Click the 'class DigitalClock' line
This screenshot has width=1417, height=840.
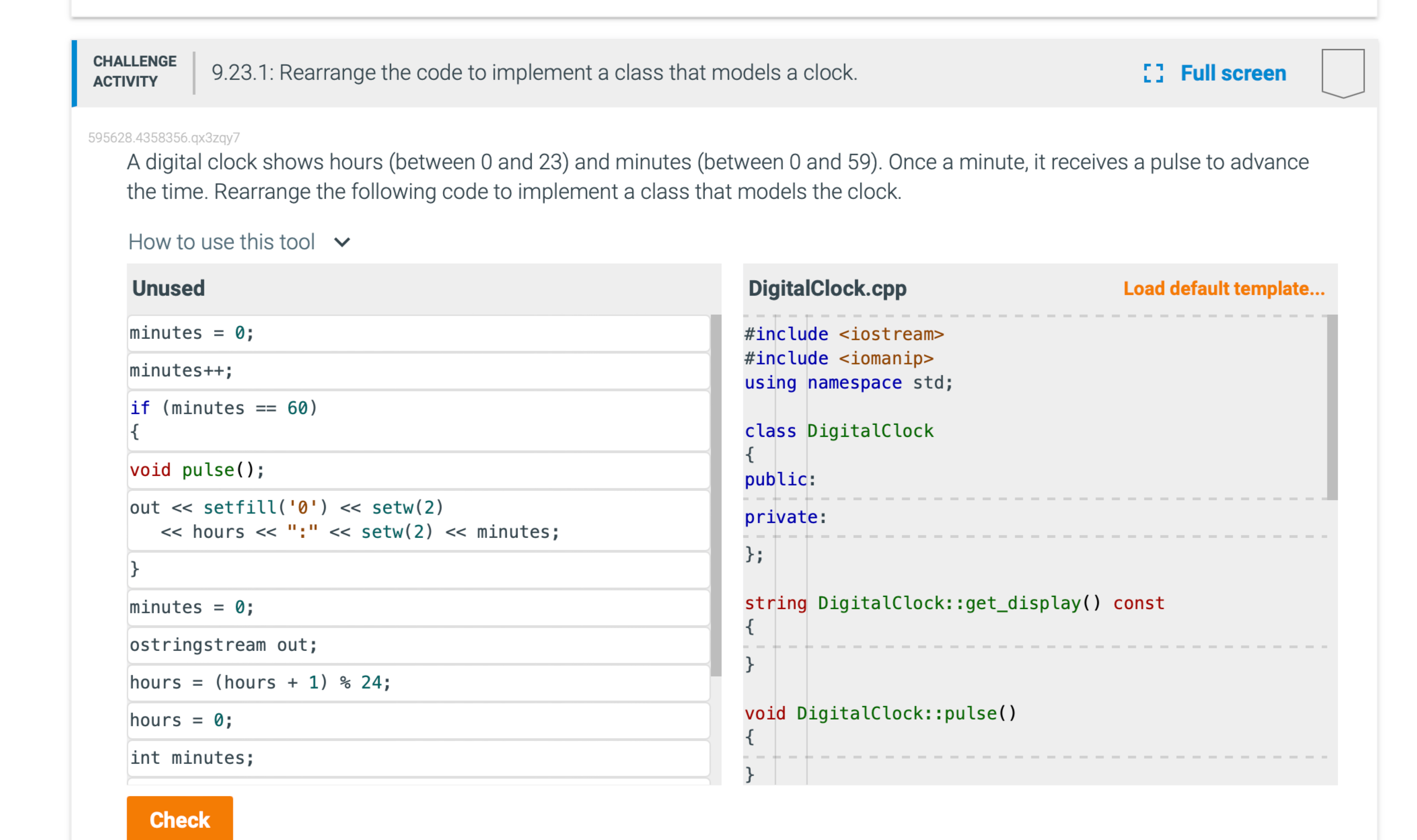click(839, 431)
